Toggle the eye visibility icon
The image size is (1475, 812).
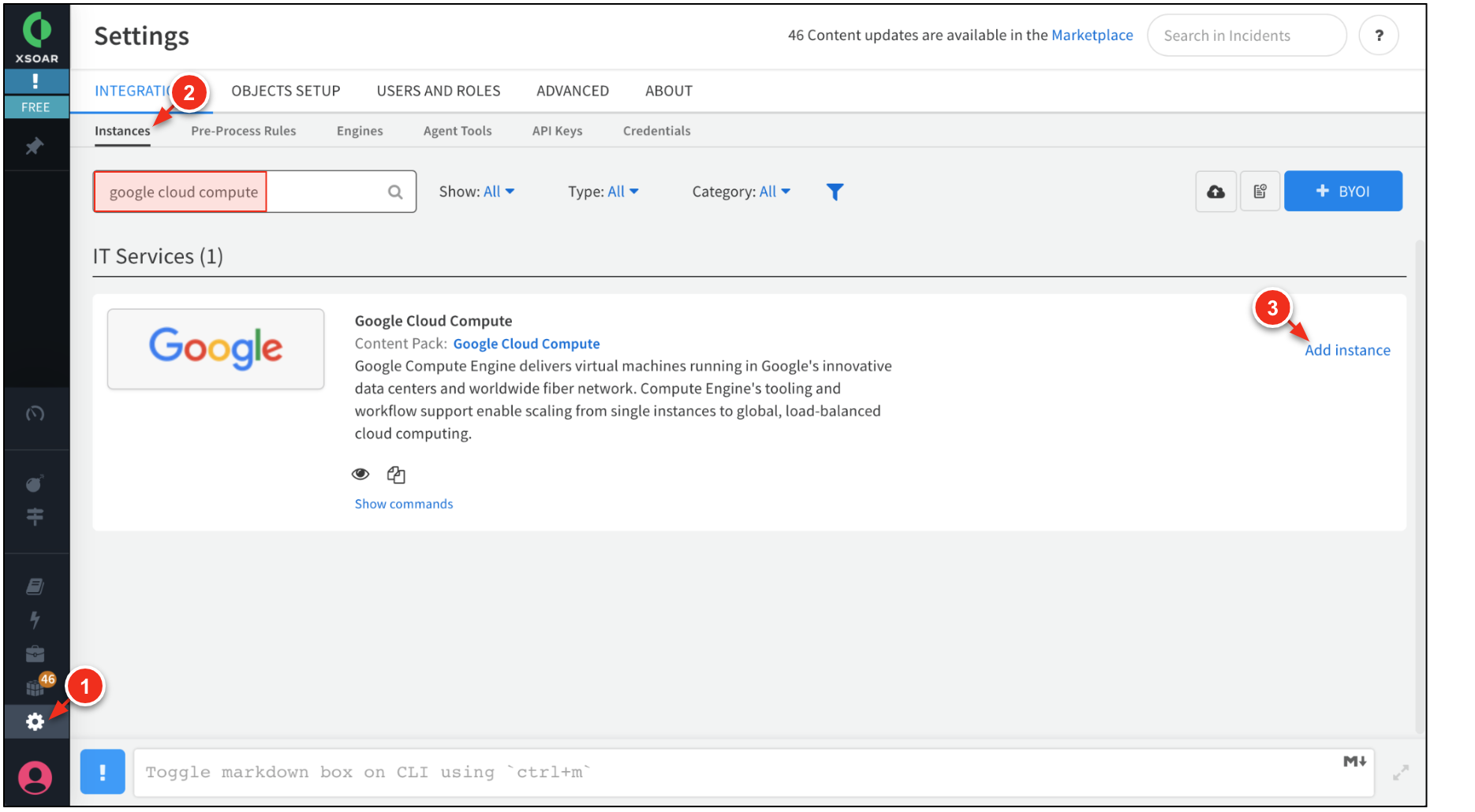point(360,475)
